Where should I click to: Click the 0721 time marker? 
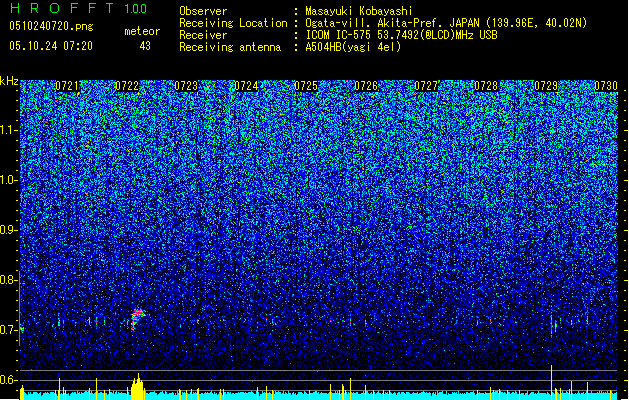point(67,86)
